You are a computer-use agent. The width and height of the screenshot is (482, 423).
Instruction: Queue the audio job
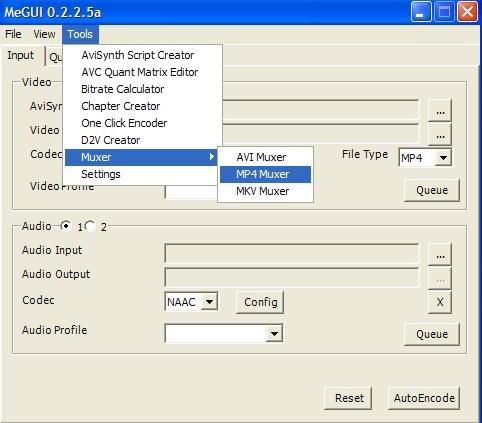432,334
